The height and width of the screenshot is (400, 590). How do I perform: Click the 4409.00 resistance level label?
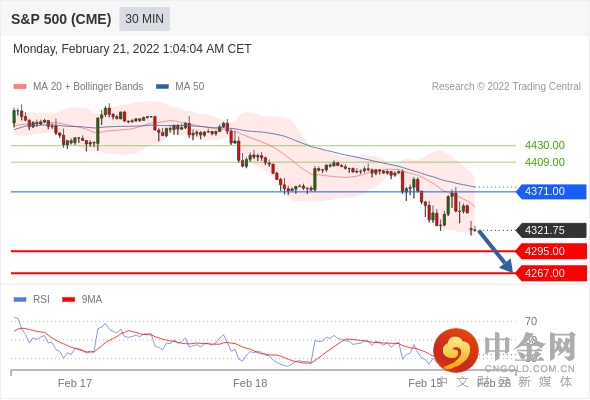tap(544, 162)
